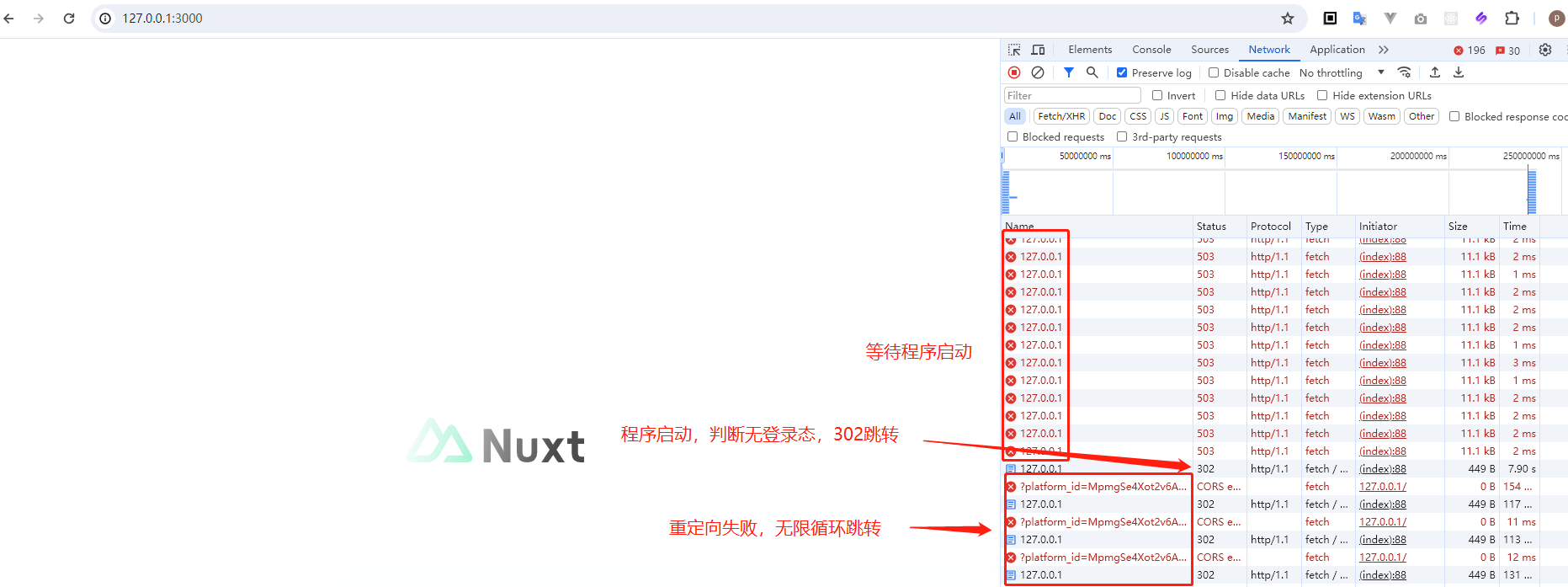Viewport: 1568px width, 587px height.
Task: Check the Invert filter checkbox
Action: [x=1157, y=95]
